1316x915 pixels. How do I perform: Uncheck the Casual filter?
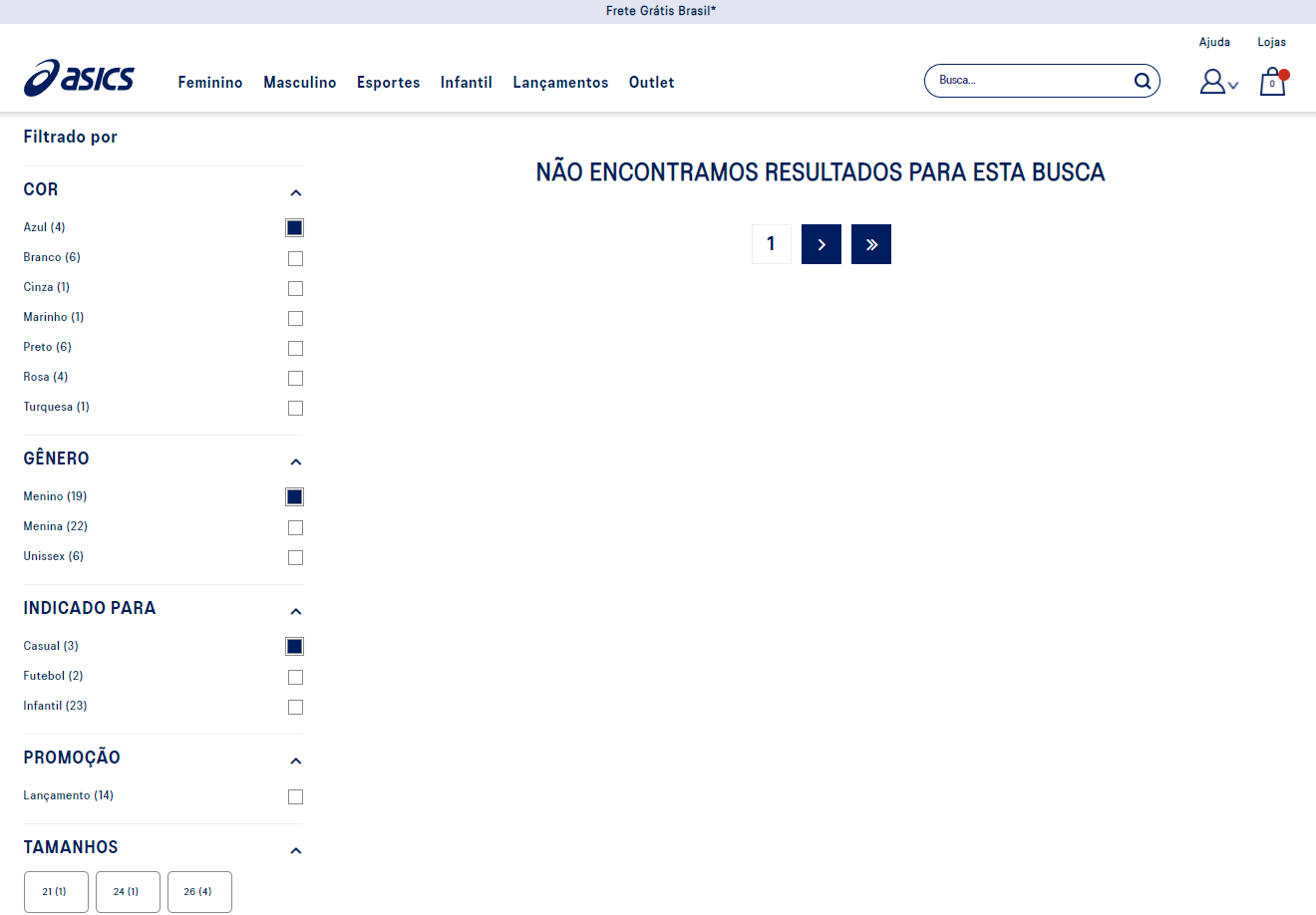coord(295,647)
